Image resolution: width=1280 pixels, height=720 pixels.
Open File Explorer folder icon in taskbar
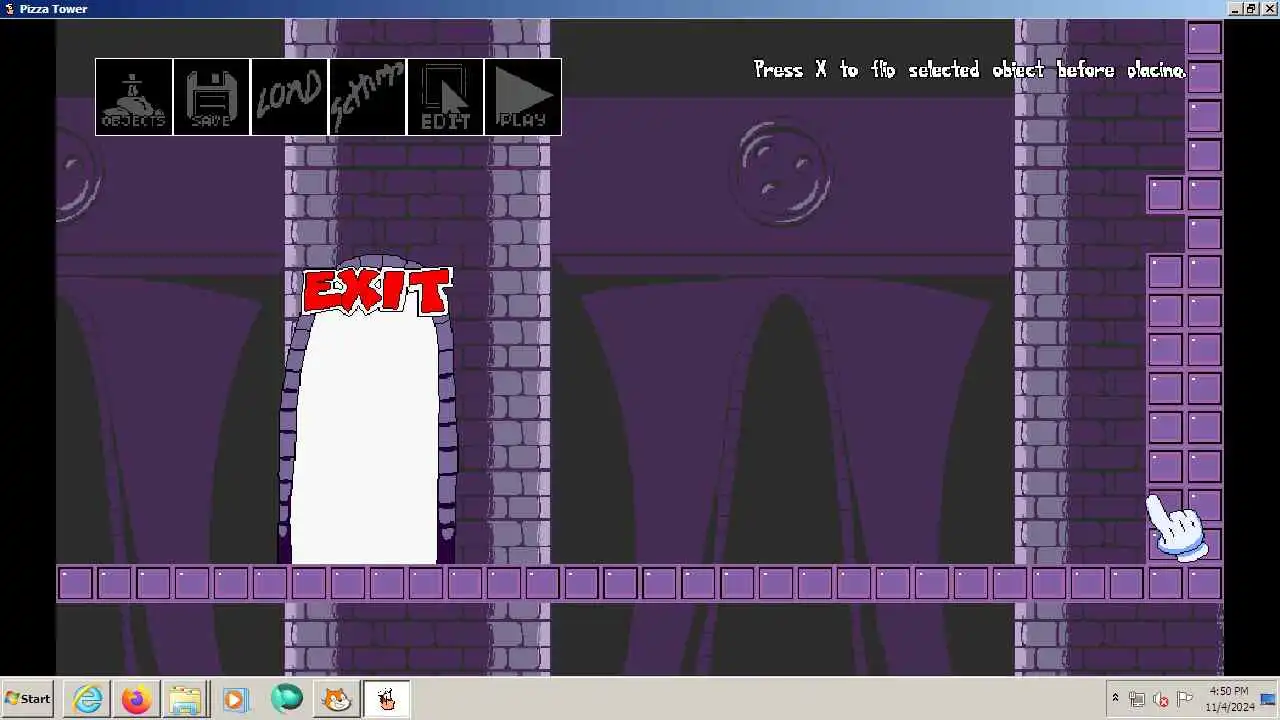[185, 699]
